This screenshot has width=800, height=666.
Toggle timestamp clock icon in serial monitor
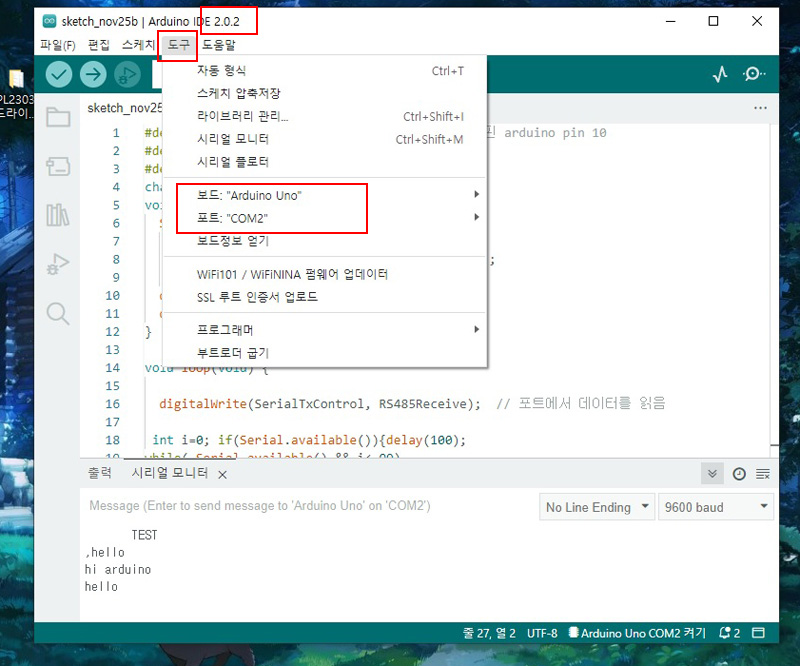pos(739,474)
